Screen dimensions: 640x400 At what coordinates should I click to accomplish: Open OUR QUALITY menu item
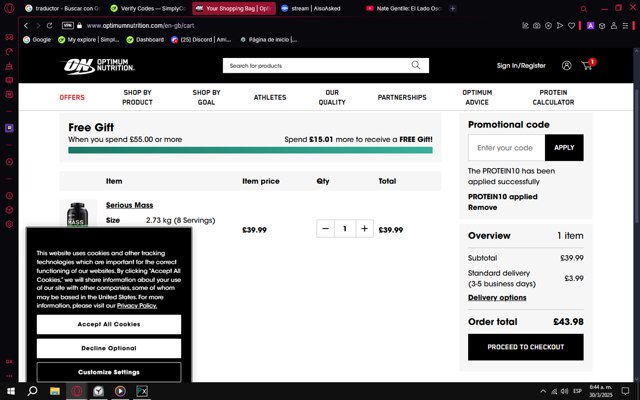pyautogui.click(x=332, y=97)
